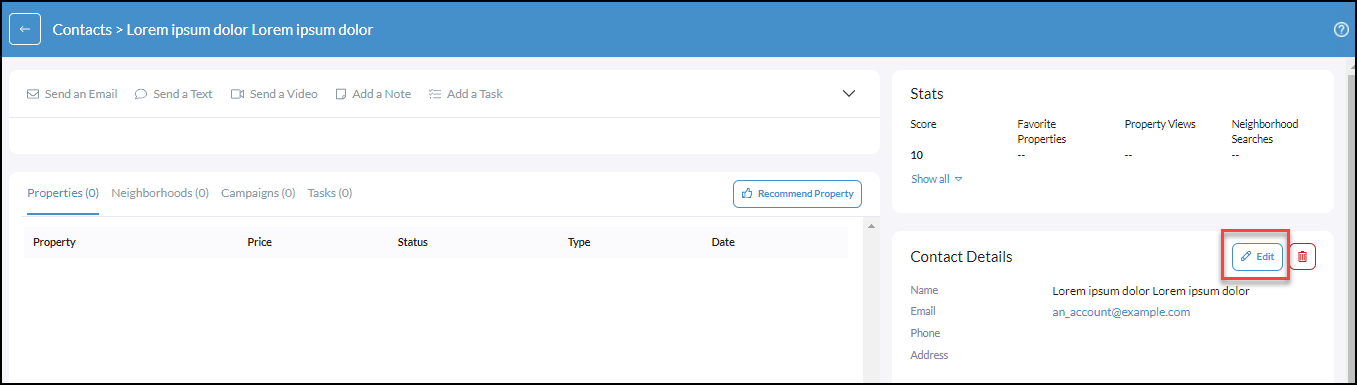Click the Send a Text speech bubble icon
1357x385 pixels.
(x=141, y=94)
